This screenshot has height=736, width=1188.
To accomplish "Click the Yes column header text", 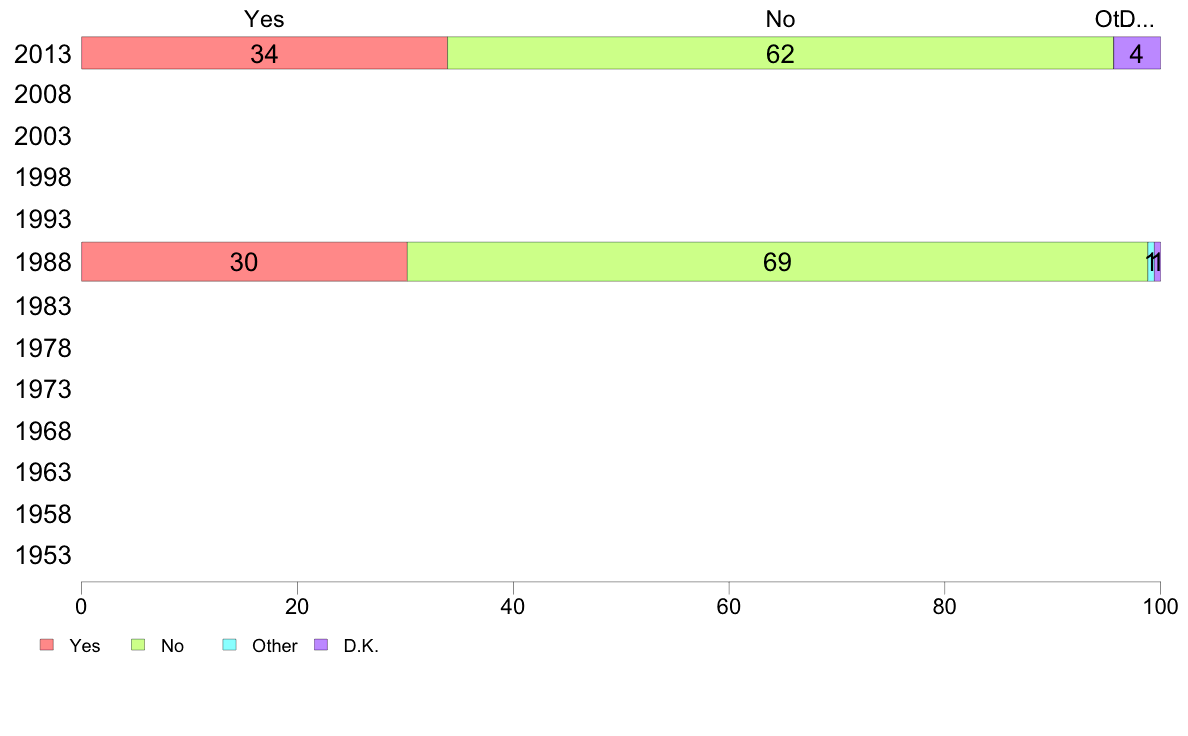I will point(264,19).
